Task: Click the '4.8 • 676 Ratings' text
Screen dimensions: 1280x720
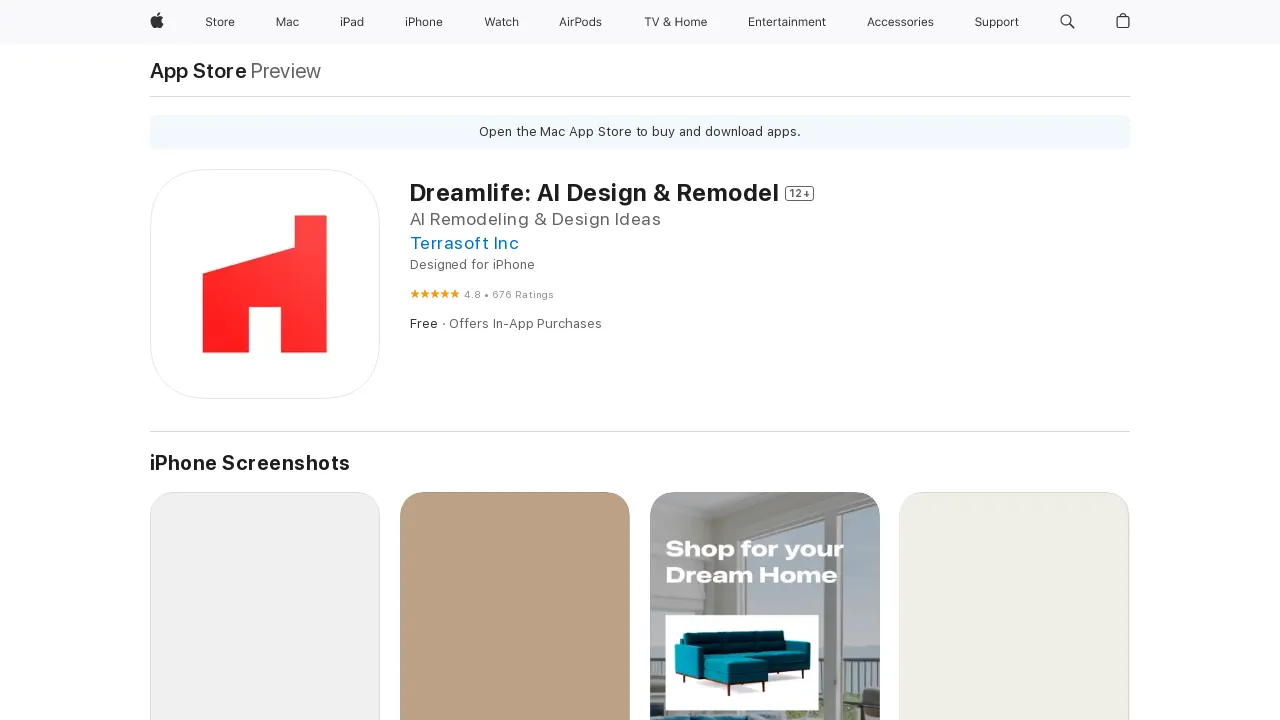Action: 509,295
